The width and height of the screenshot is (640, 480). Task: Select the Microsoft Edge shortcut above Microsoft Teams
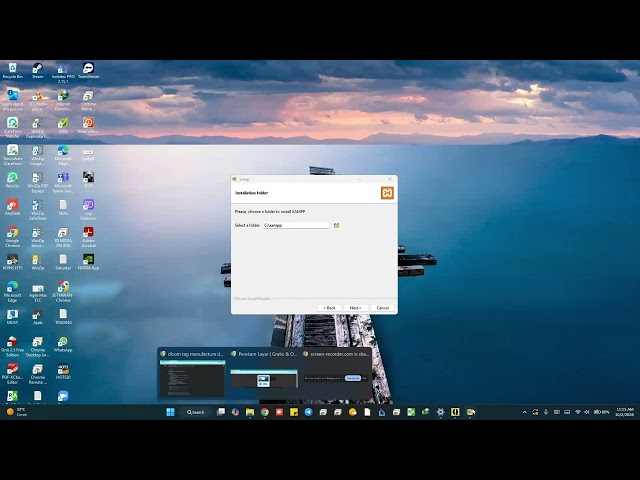click(x=63, y=155)
